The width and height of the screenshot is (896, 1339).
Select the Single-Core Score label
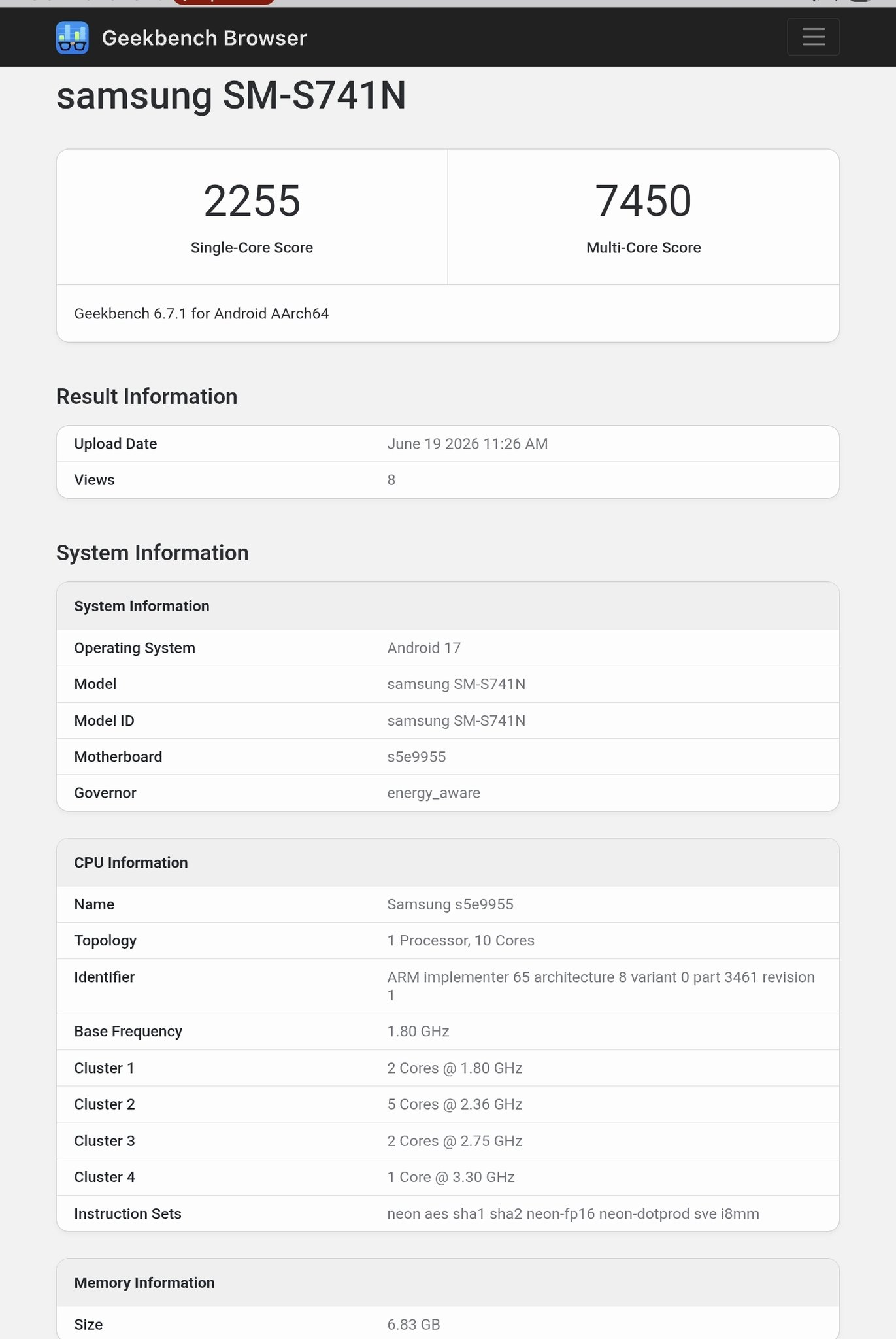point(252,248)
